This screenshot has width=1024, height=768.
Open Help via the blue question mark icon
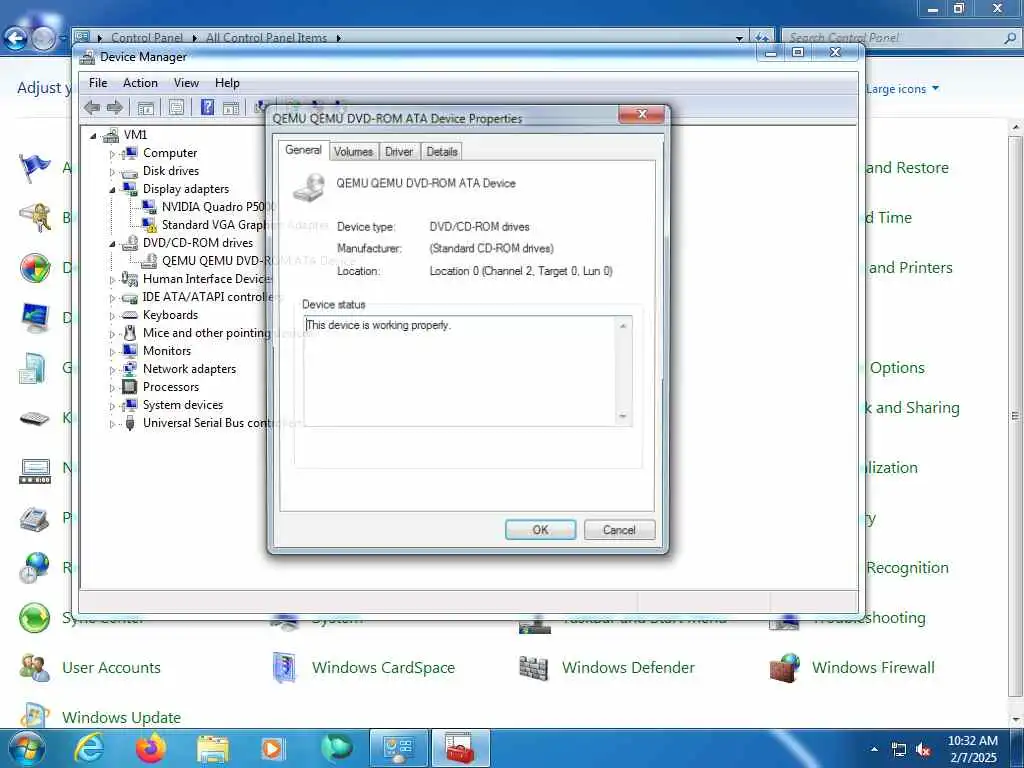click(207, 107)
